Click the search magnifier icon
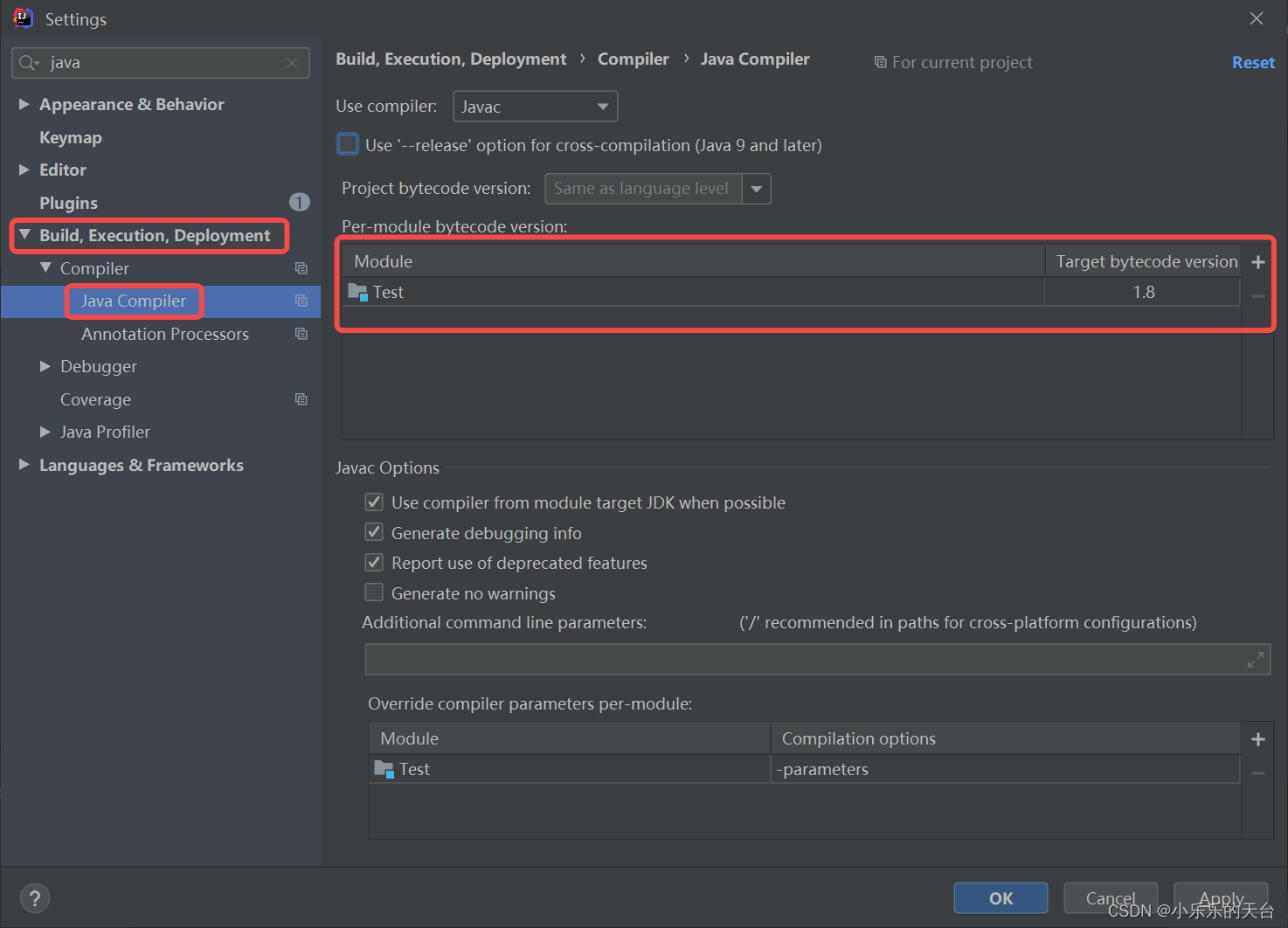The image size is (1288, 928). tap(28, 63)
